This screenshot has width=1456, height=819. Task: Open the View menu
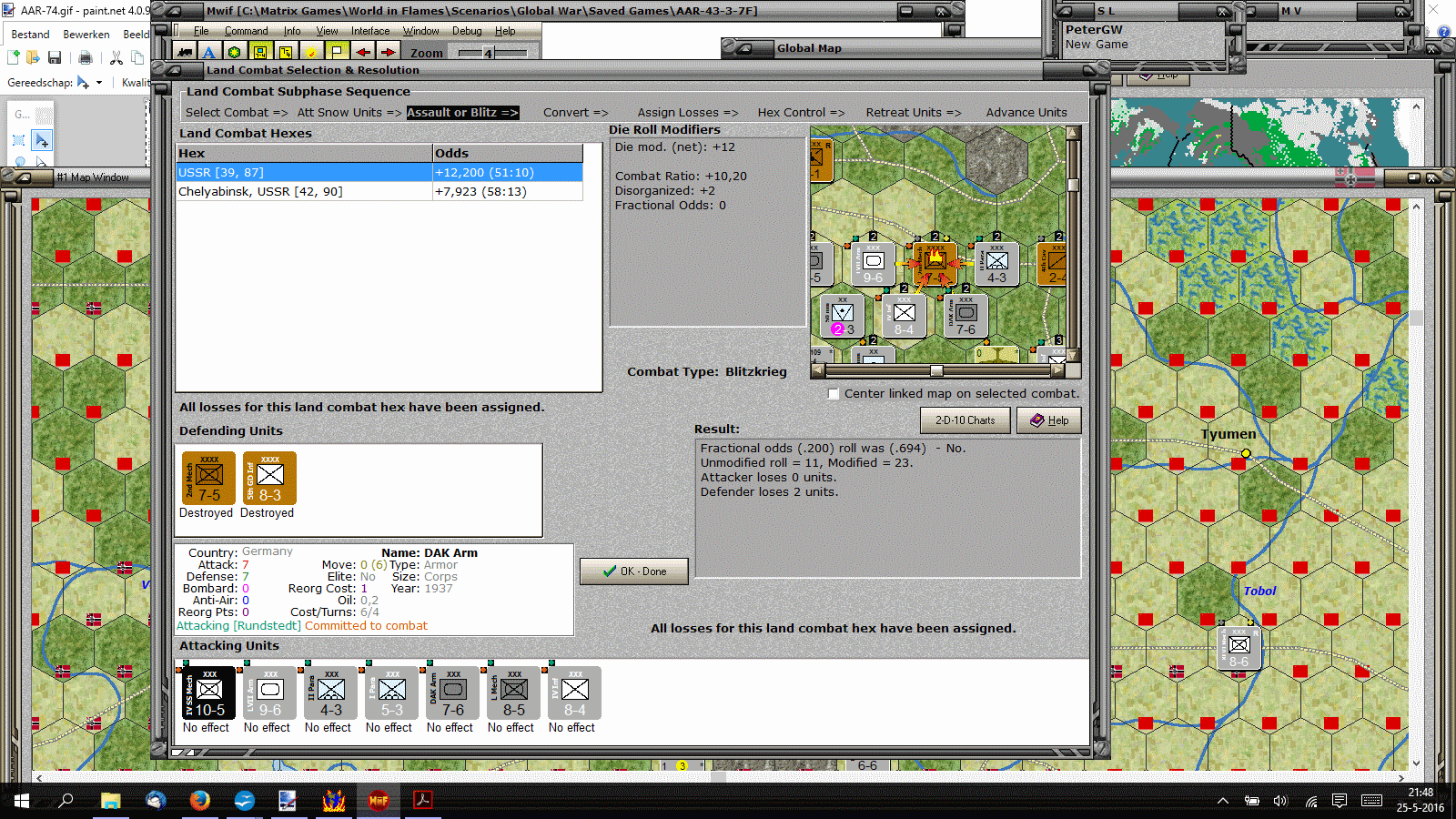[327, 31]
